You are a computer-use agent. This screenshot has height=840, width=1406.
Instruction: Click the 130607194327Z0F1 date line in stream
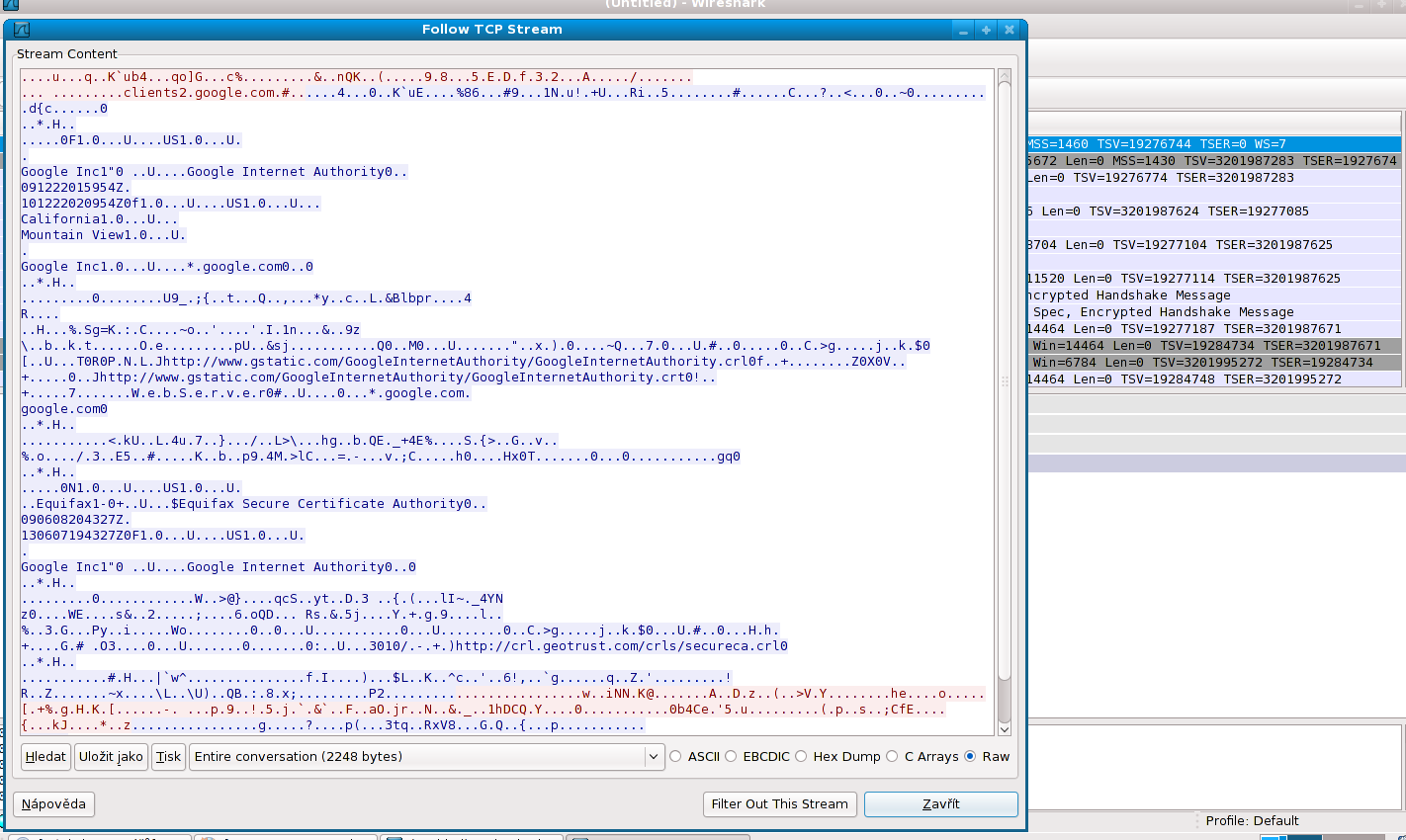click(x=163, y=536)
